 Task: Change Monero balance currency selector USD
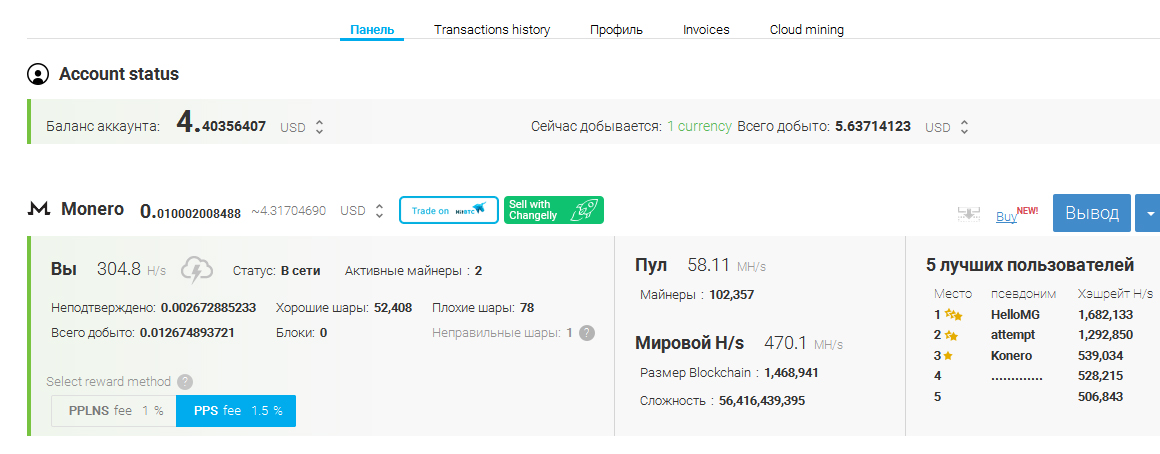(x=362, y=211)
